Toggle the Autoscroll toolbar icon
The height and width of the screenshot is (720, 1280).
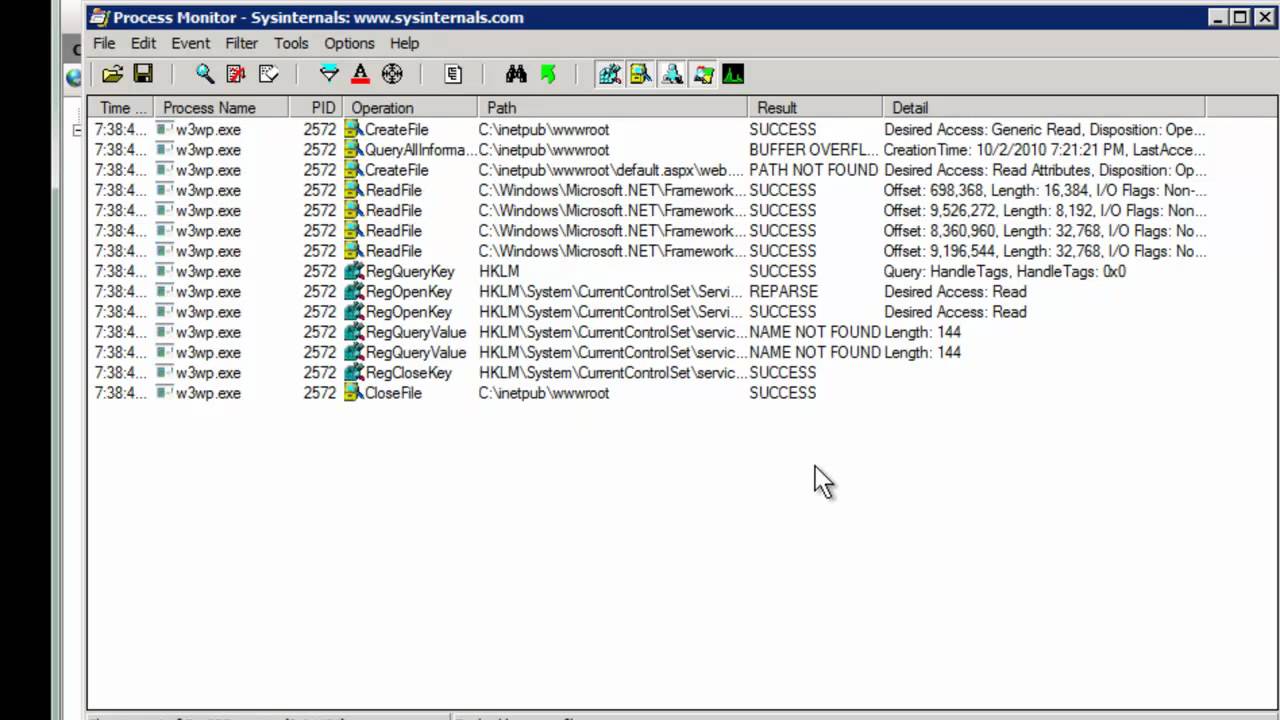pyautogui.click(x=236, y=74)
